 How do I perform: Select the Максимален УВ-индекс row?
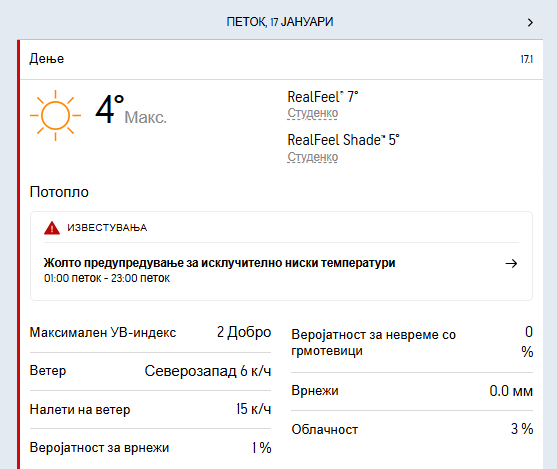tap(151, 333)
